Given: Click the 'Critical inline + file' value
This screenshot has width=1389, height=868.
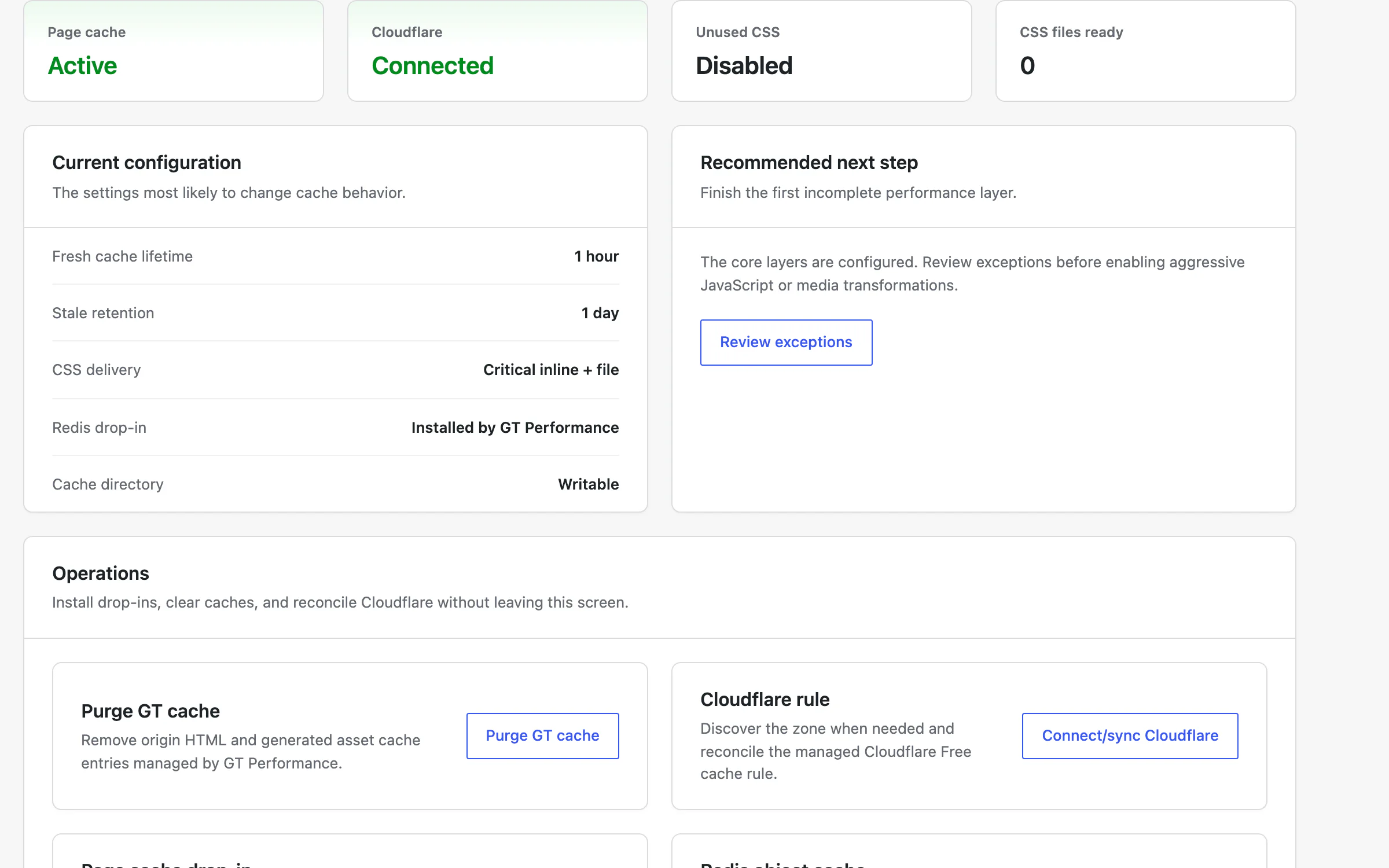Looking at the screenshot, I should point(551,370).
